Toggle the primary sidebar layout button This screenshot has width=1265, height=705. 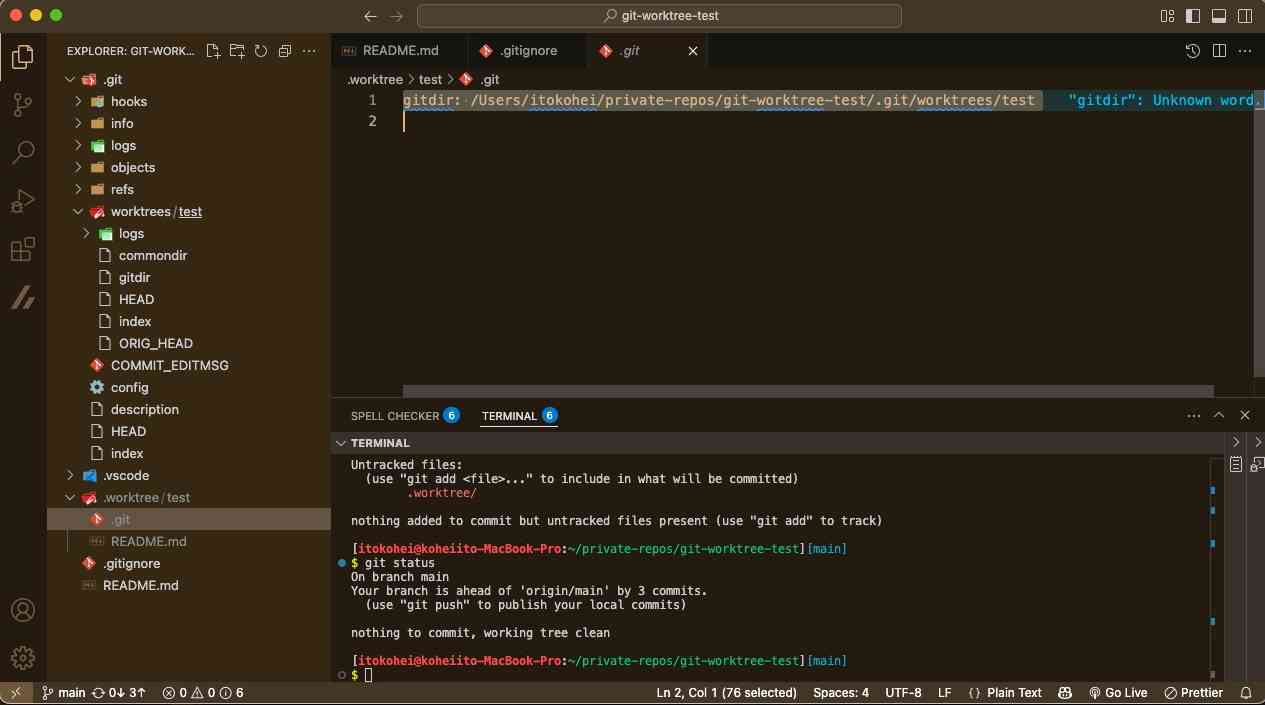point(1193,16)
